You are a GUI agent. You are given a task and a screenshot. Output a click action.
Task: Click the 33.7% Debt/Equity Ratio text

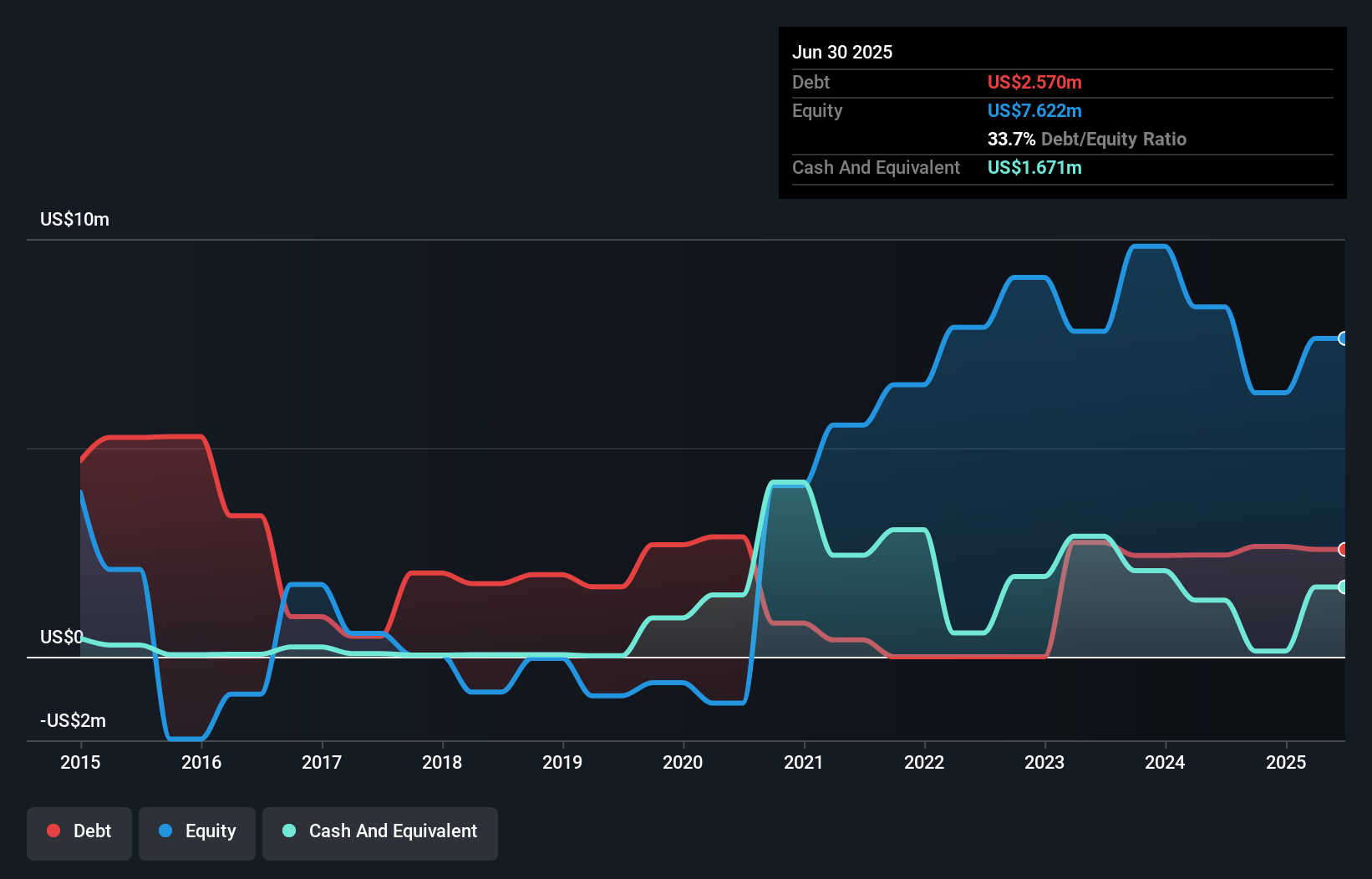tap(1086, 139)
